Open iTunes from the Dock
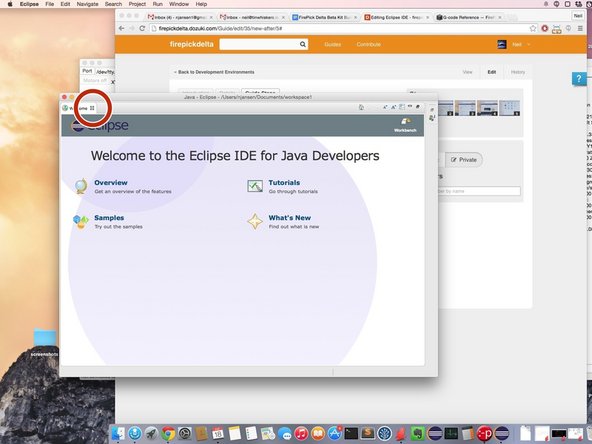This screenshot has width=592, height=444. (301, 433)
